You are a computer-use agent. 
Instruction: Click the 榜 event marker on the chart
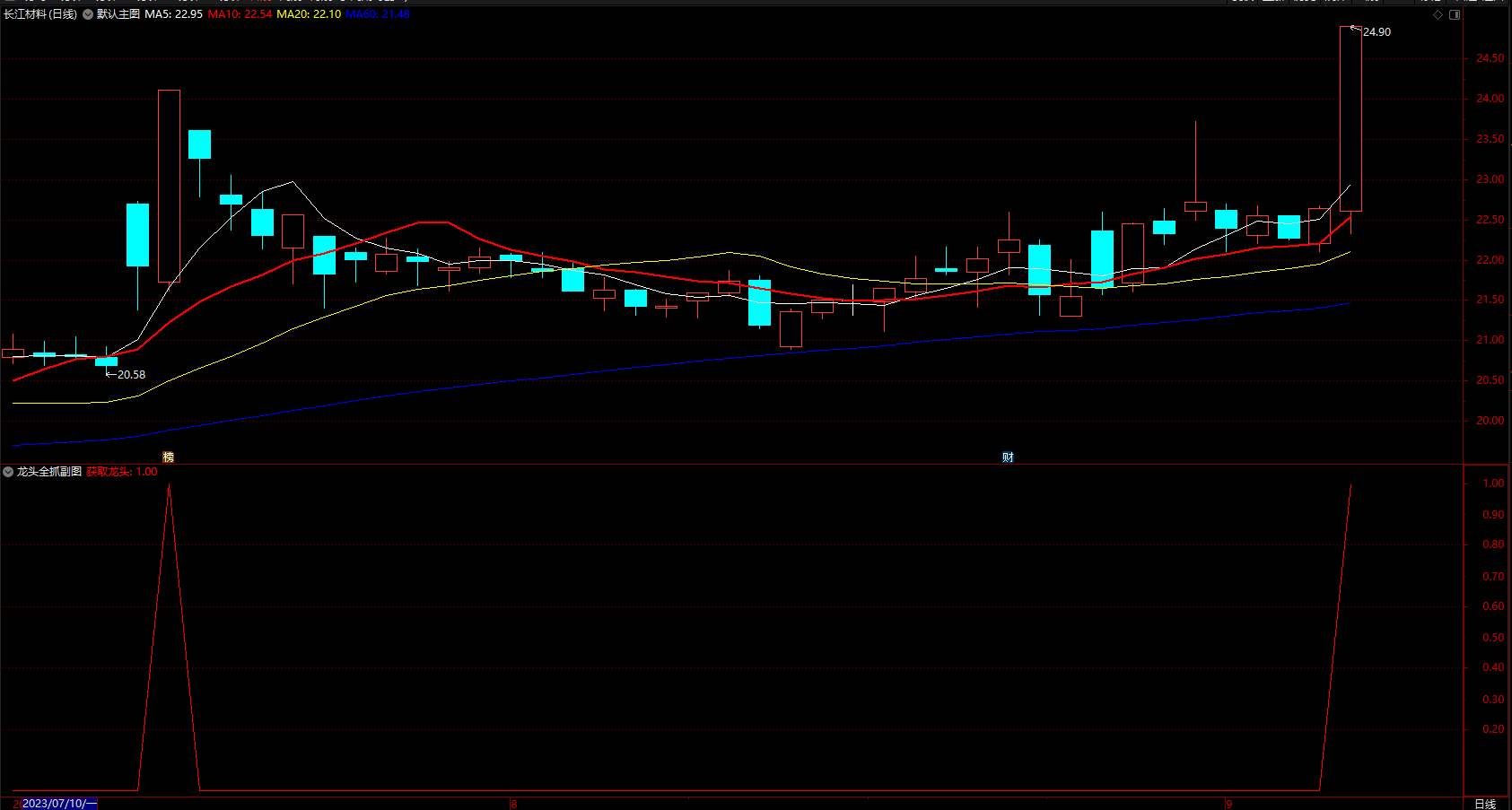coord(168,457)
